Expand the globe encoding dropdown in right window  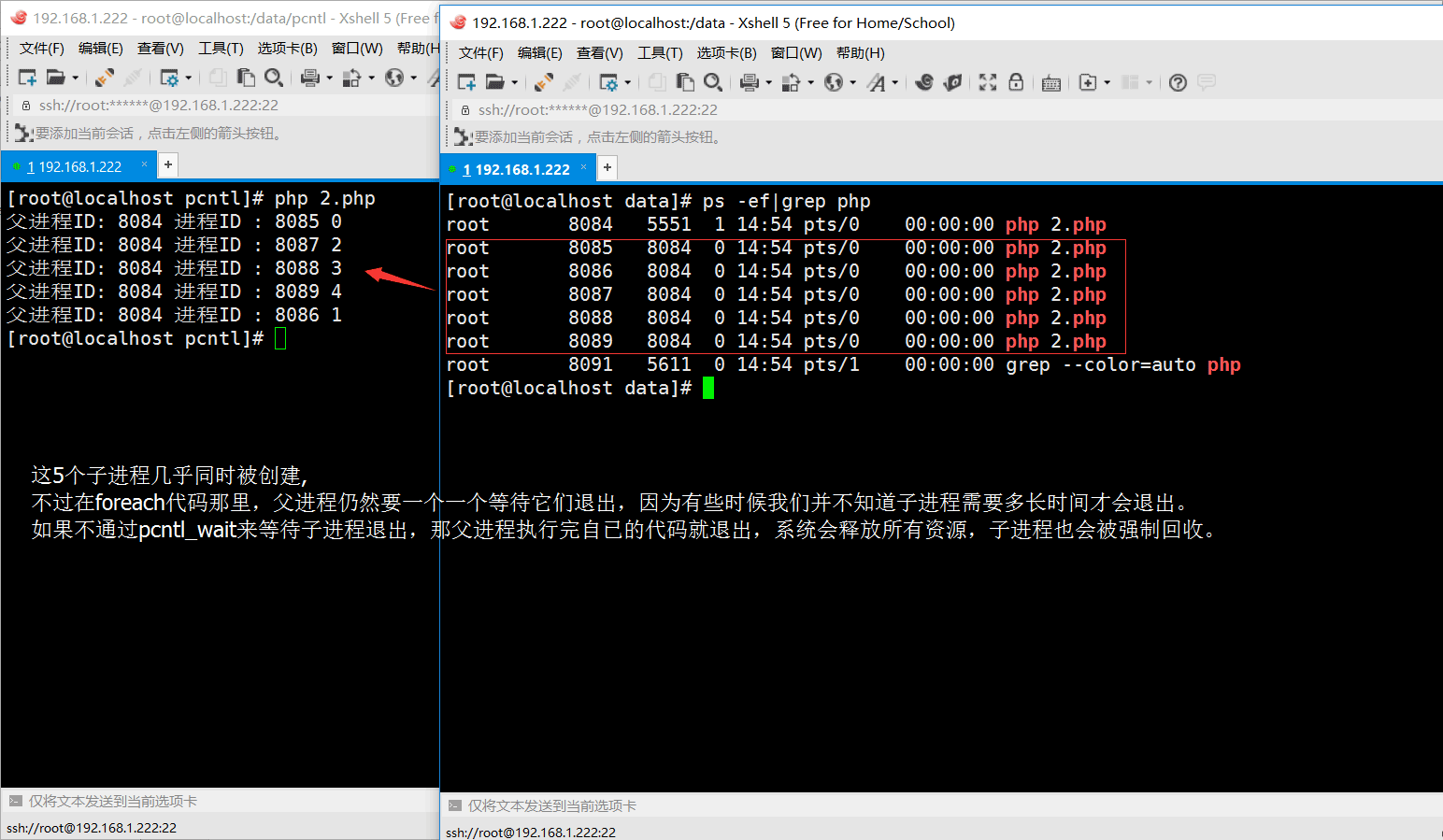coord(852,83)
